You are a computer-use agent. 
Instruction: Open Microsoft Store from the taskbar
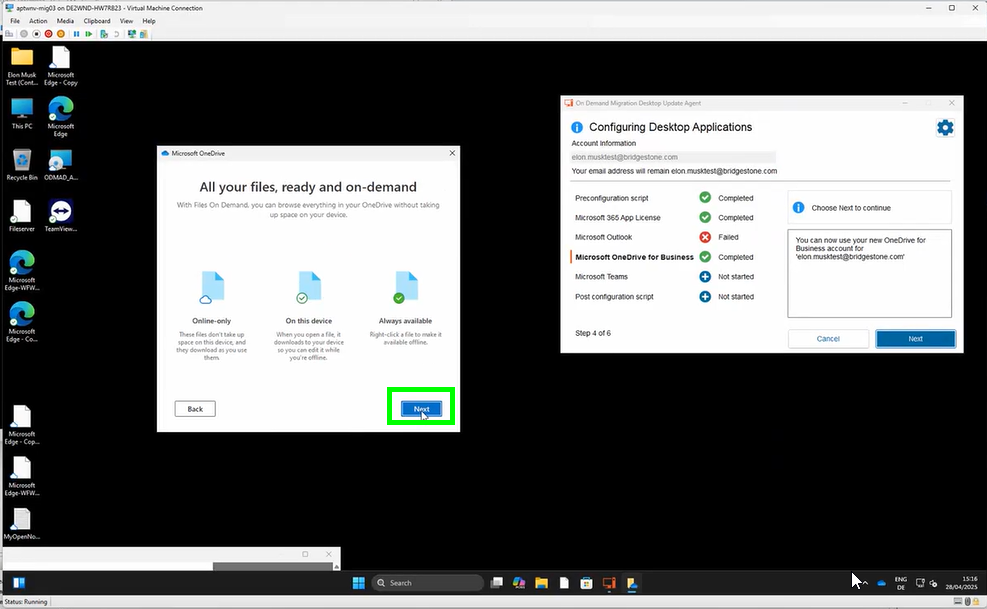coord(586,583)
